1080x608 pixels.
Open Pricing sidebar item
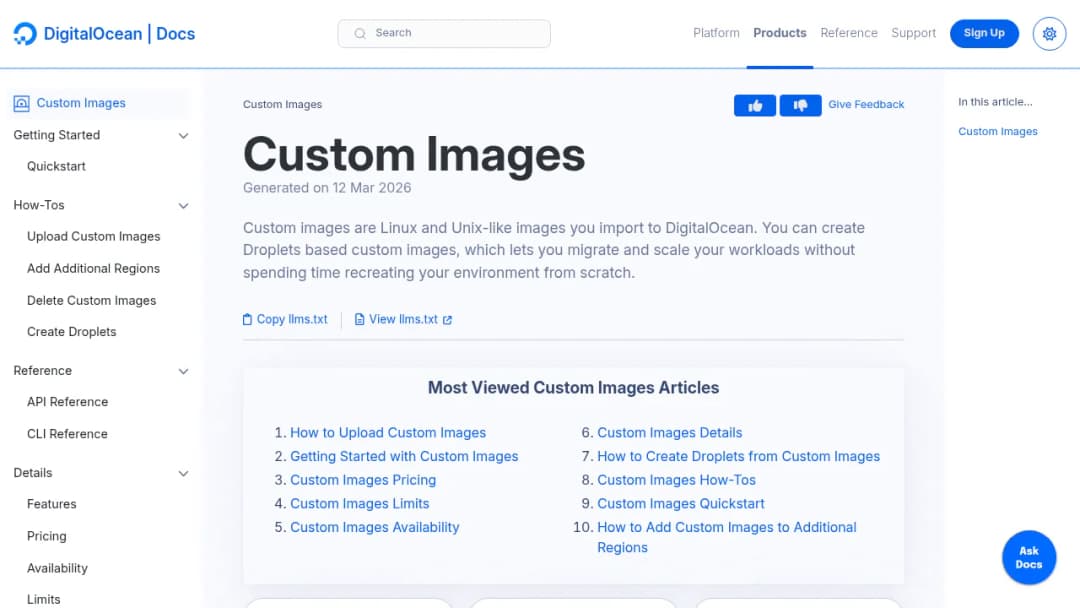[x=47, y=536]
